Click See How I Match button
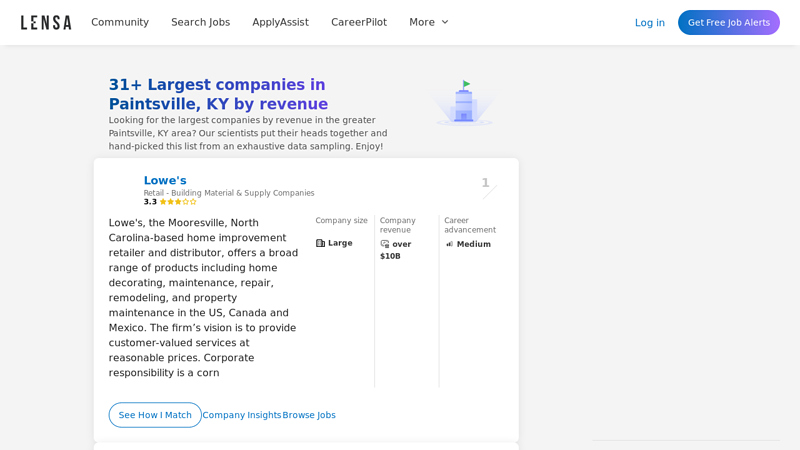This screenshot has width=800, height=450. pos(155,415)
